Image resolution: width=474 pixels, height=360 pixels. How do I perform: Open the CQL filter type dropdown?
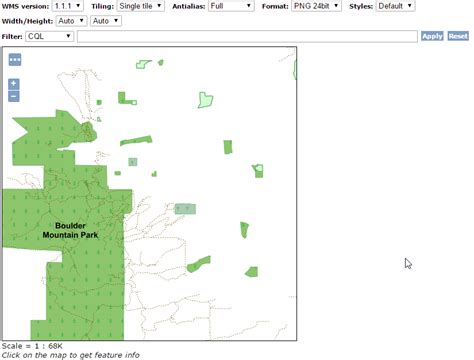[49, 36]
